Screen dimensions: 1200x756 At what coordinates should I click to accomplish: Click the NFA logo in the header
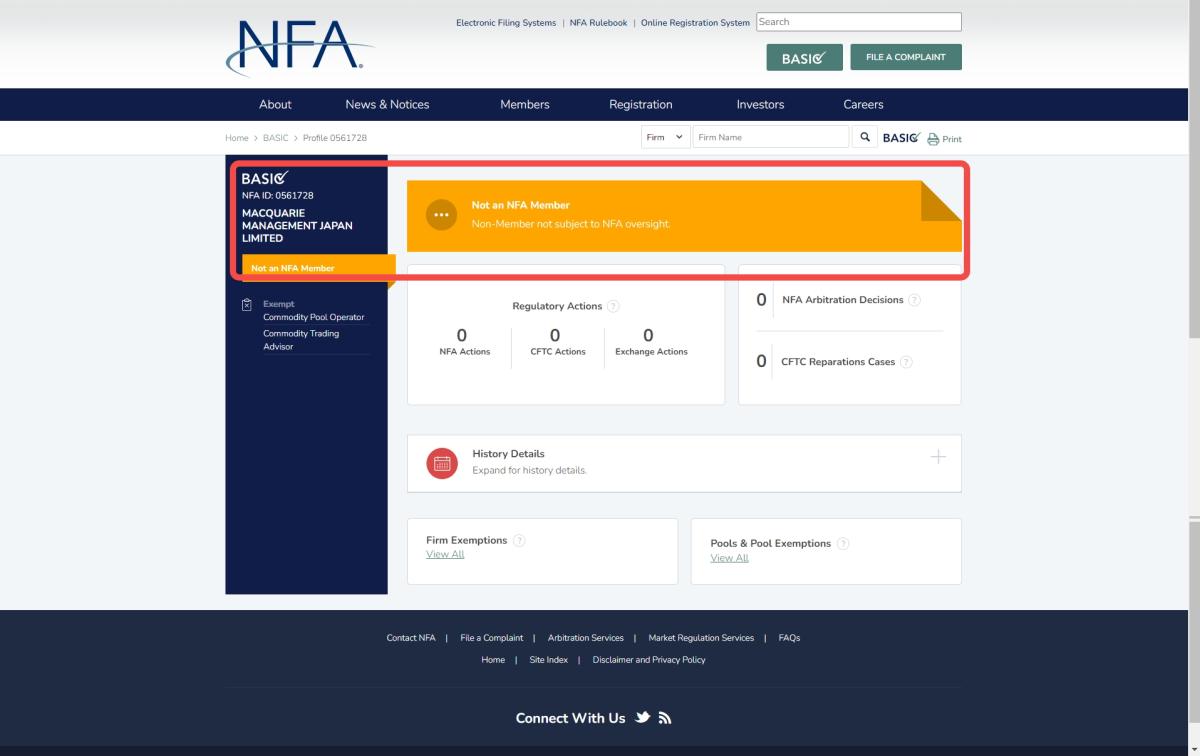[300, 47]
